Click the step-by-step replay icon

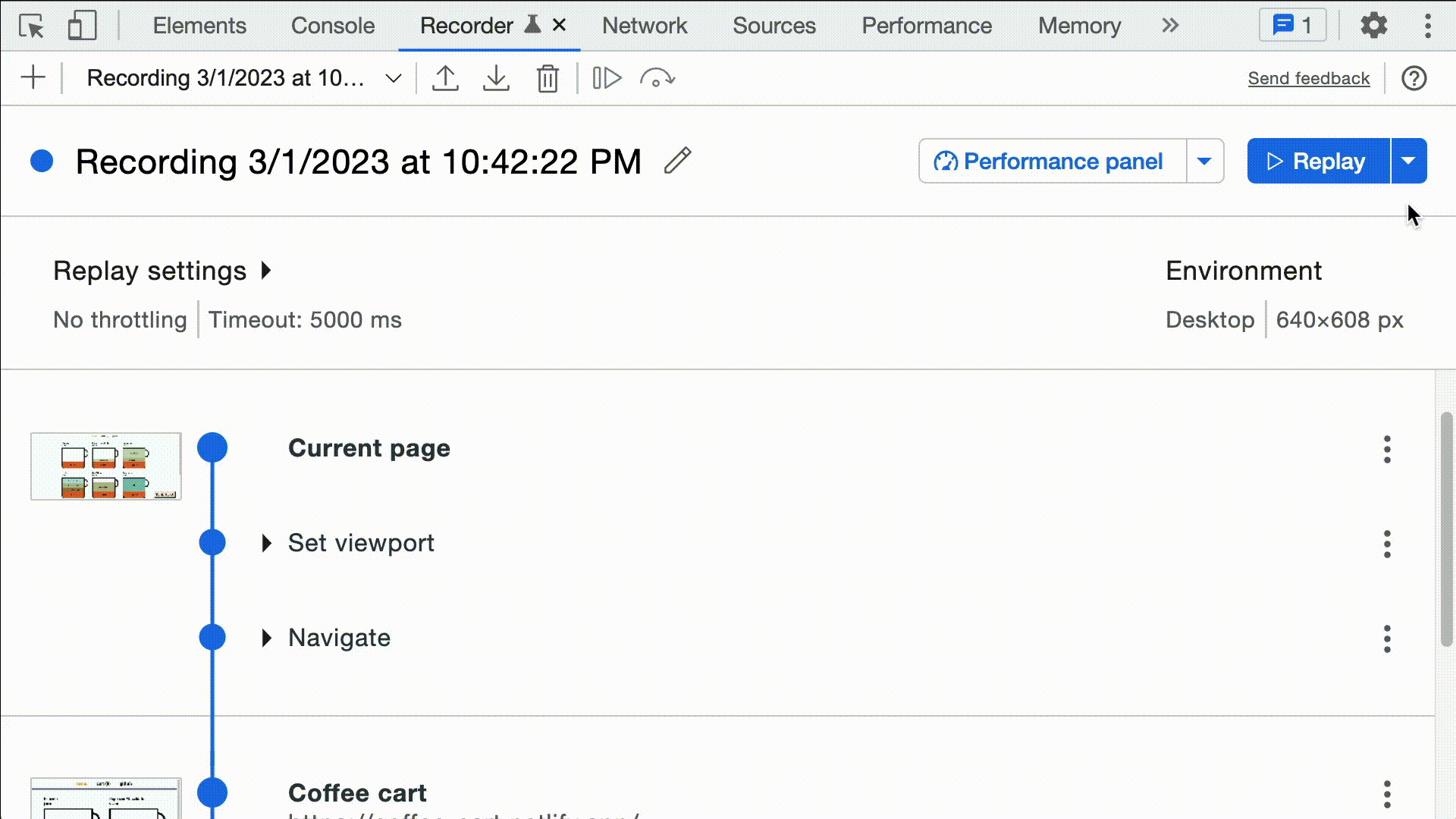click(x=607, y=78)
